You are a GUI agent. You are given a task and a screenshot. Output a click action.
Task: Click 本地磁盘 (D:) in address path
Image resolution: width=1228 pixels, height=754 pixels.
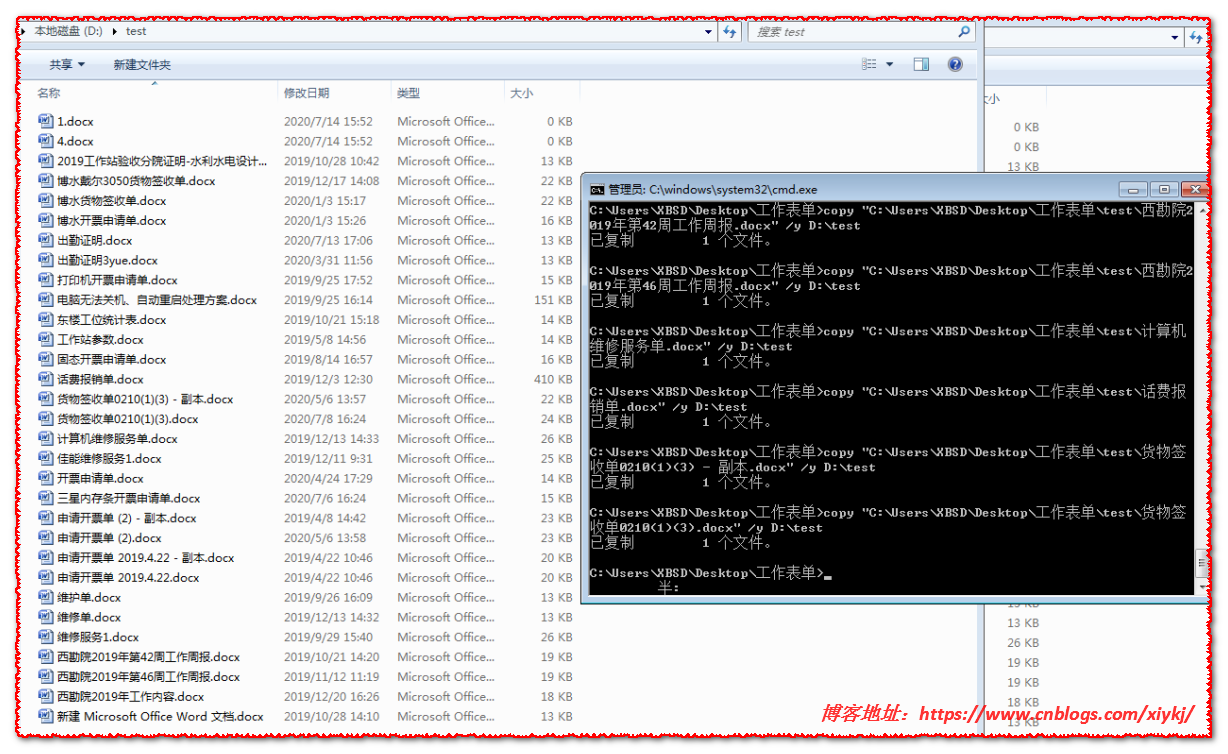tap(68, 31)
